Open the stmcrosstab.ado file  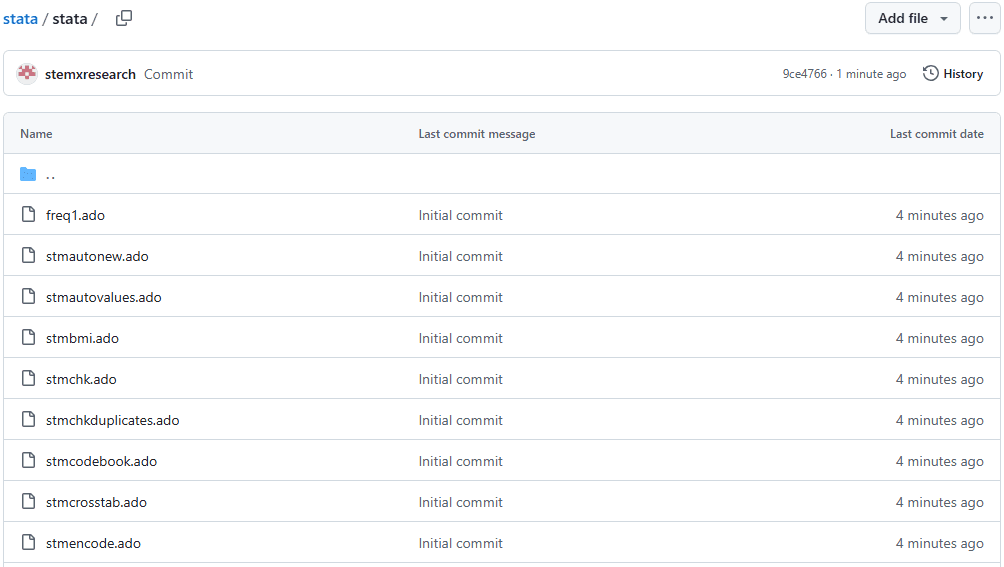pyautogui.click(x=96, y=502)
